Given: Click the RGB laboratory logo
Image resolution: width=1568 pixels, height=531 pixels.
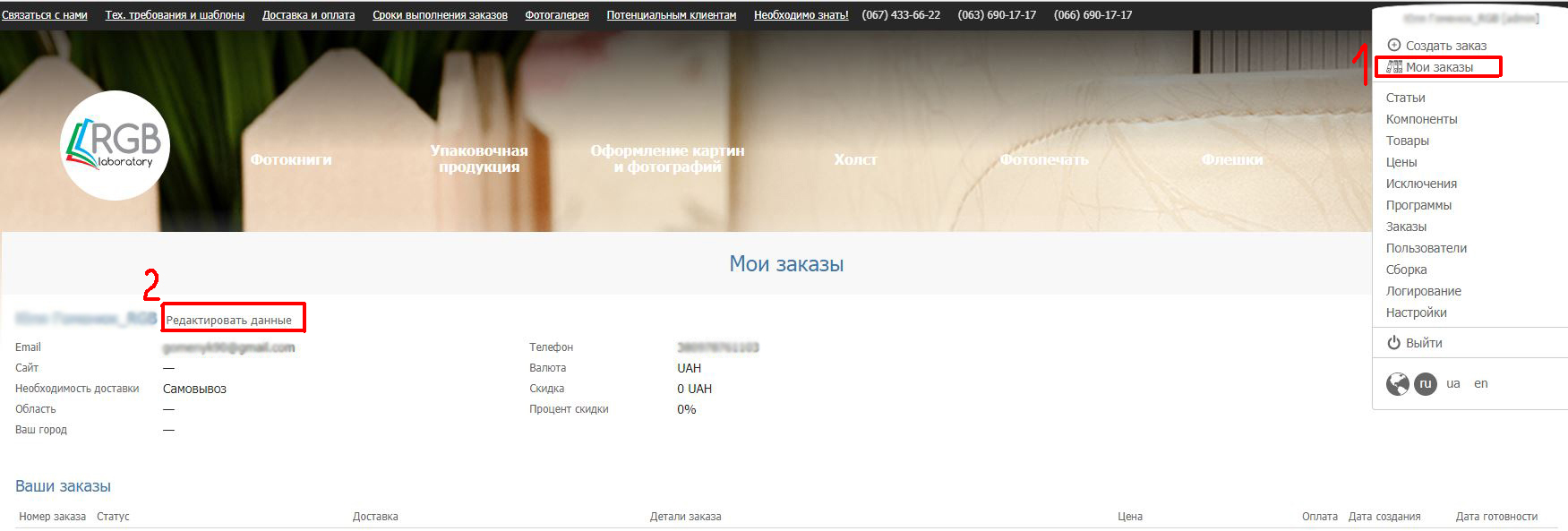Looking at the screenshot, I should pos(115,145).
